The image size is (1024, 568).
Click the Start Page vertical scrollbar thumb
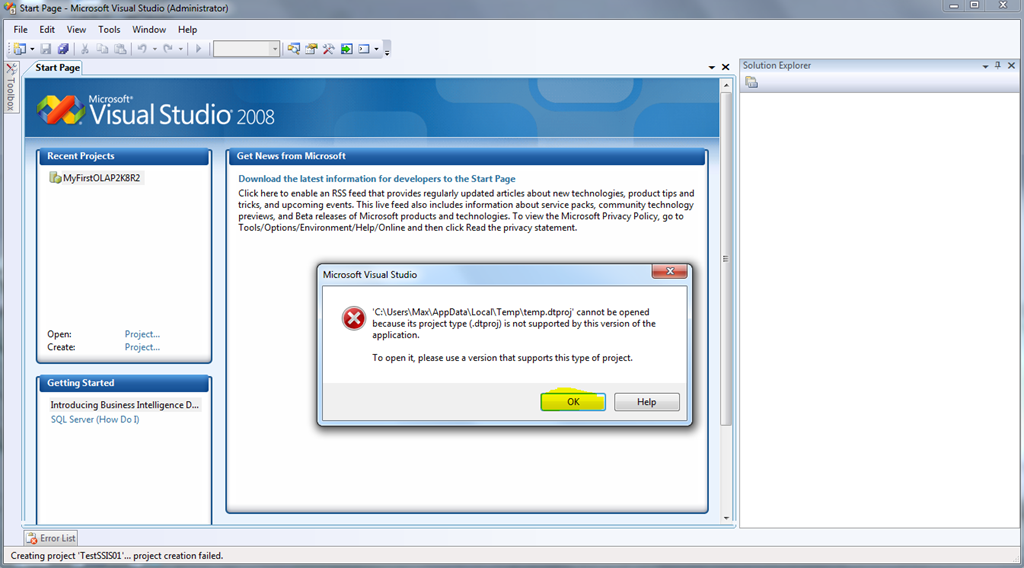tap(726, 259)
